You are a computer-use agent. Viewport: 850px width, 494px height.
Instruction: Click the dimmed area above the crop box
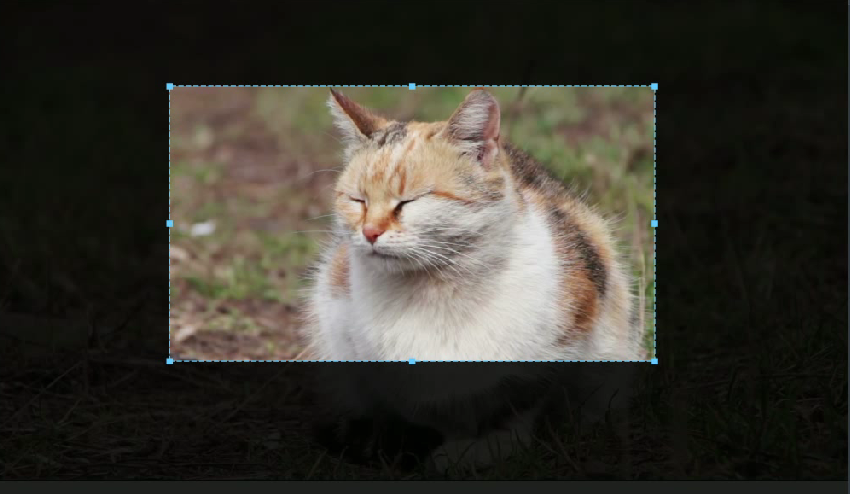tap(412, 42)
